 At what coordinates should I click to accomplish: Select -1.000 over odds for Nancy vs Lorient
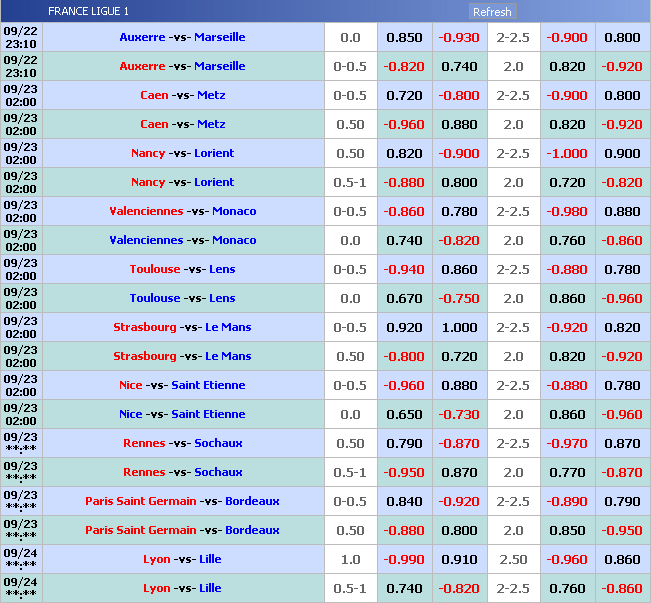[567, 153]
